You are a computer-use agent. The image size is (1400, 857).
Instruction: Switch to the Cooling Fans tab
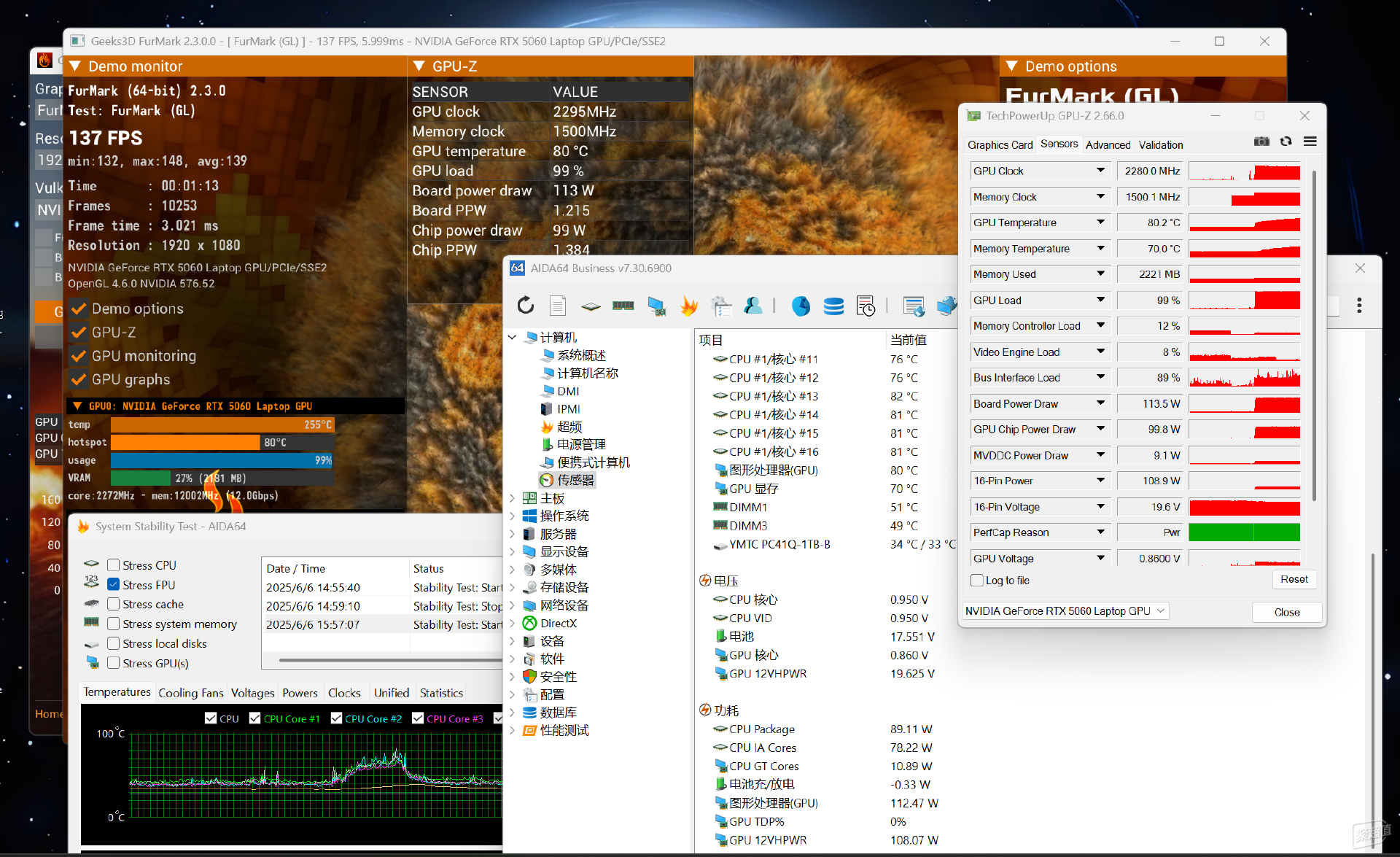[191, 693]
